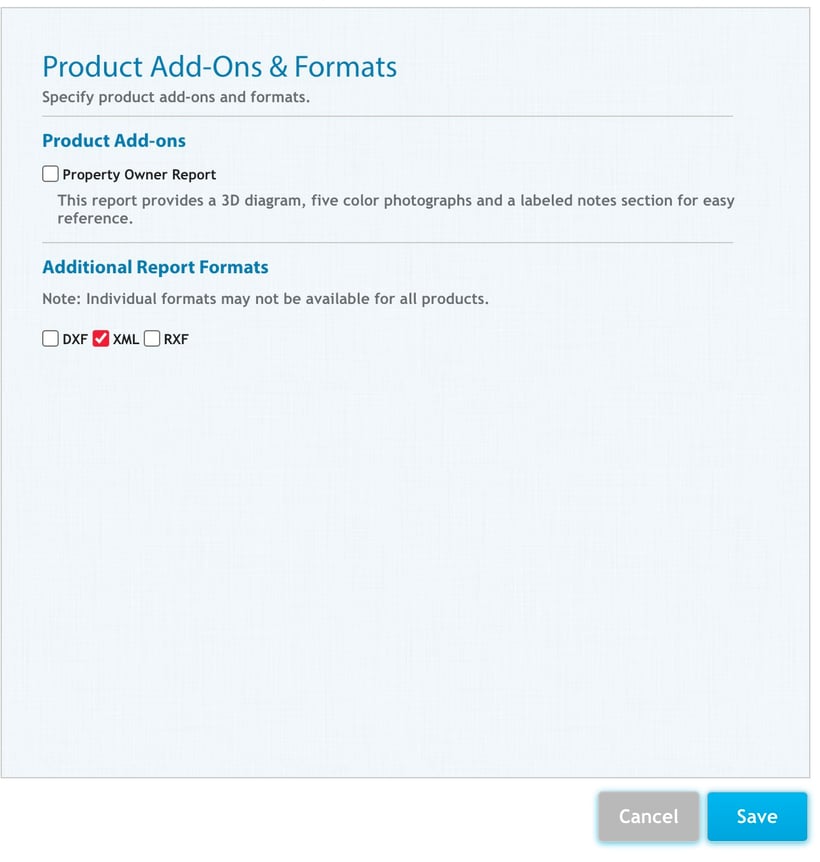Cancel changes to report formats
This screenshot has width=820, height=862.
648,817
